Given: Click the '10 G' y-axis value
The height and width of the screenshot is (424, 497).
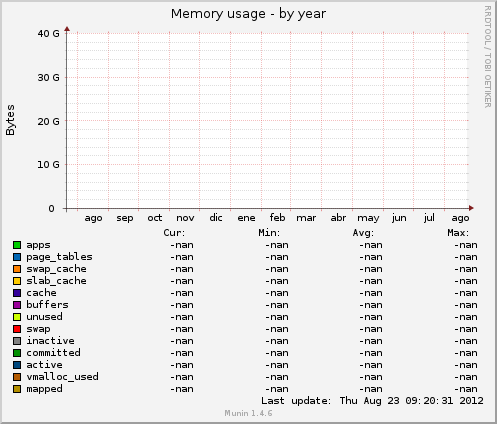Looking at the screenshot, I should click(x=48, y=165).
